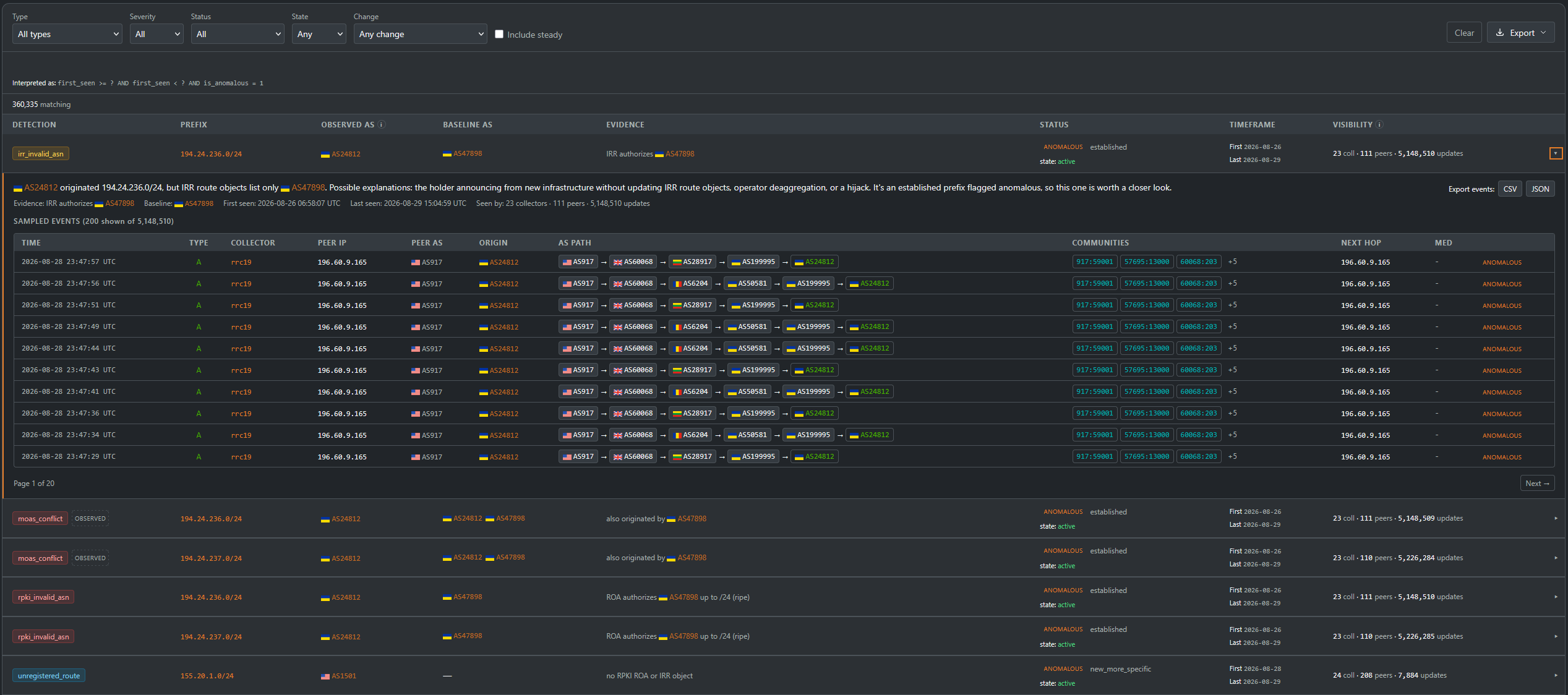Viewport: 1568px width, 695px height.
Task: Click community 57695:13000 in 23:47:43 event
Action: [x=1146, y=370]
